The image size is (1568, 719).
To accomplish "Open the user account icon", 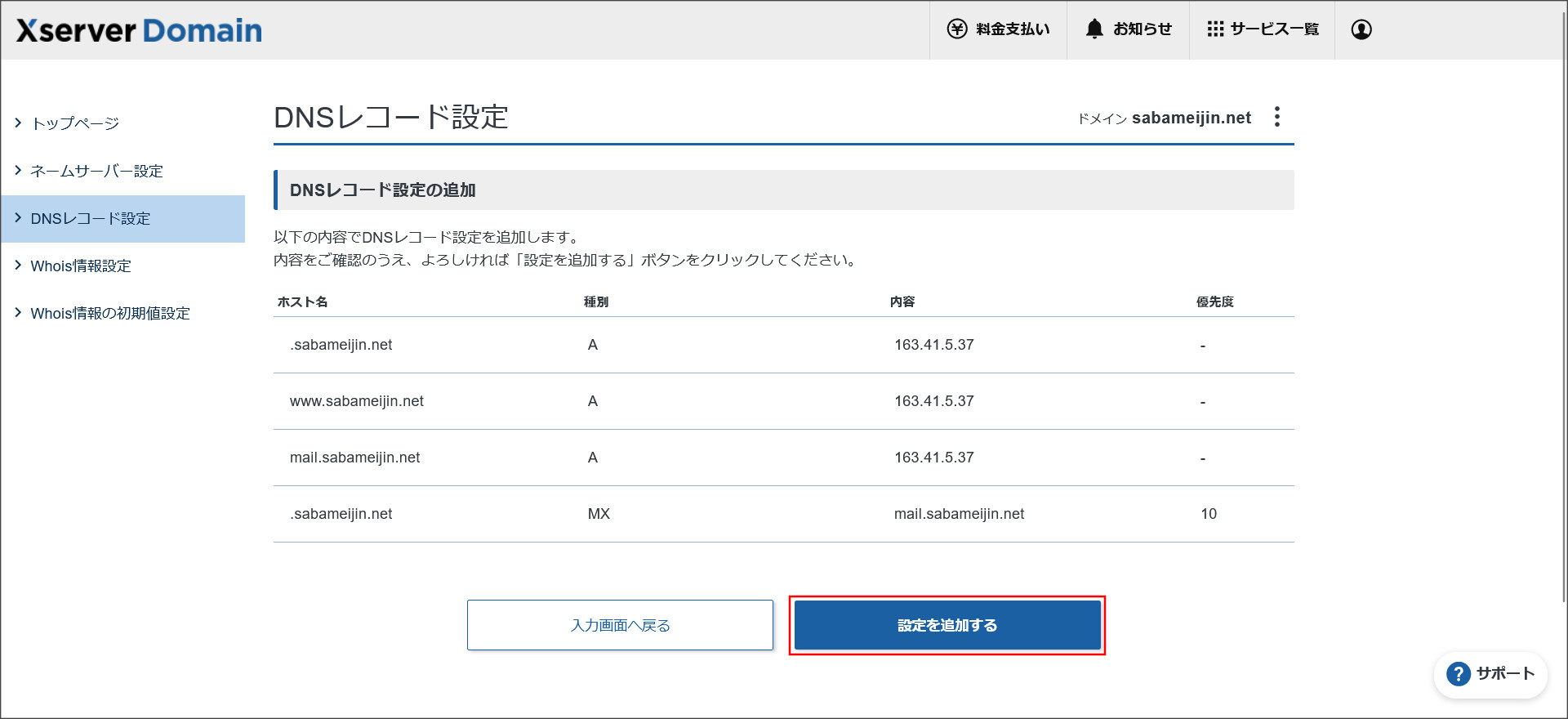I will pyautogui.click(x=1361, y=29).
